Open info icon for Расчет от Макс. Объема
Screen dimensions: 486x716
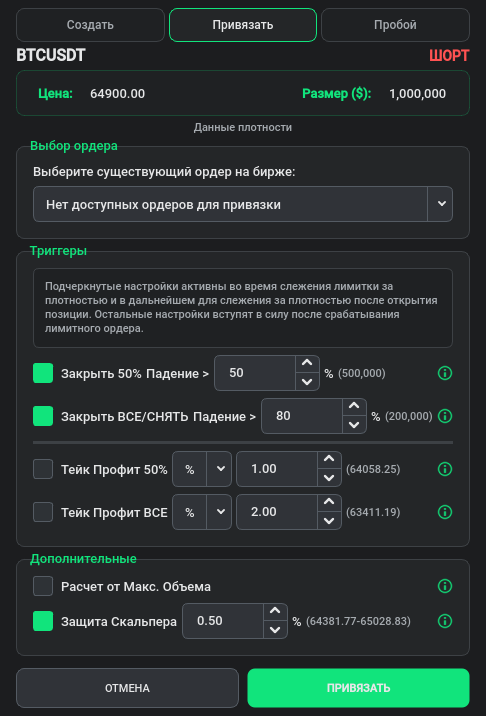444,586
